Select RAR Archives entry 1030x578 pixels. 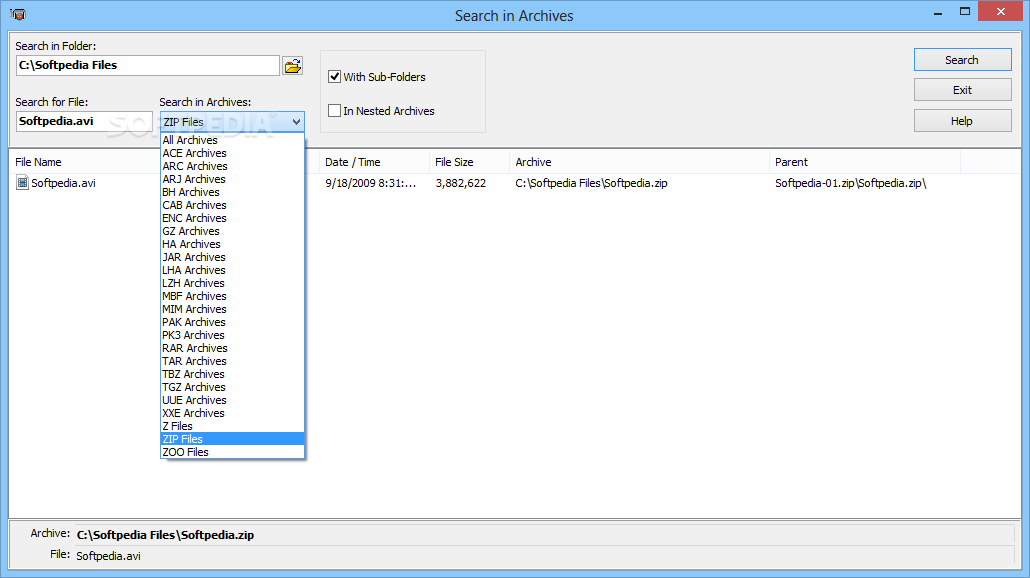[x=233, y=348]
